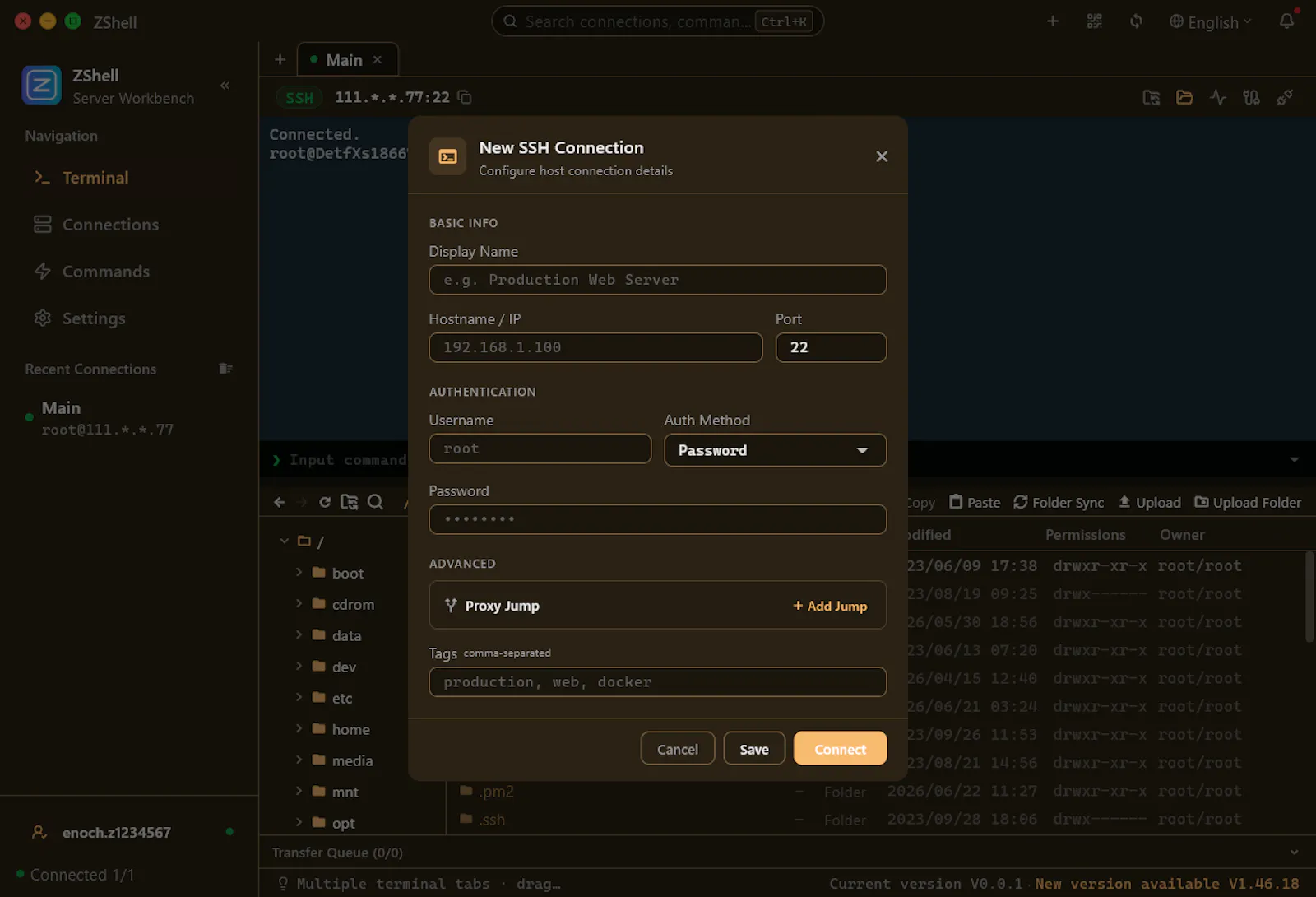Click the Username field
This screenshot has height=897, width=1316.
[x=540, y=449]
